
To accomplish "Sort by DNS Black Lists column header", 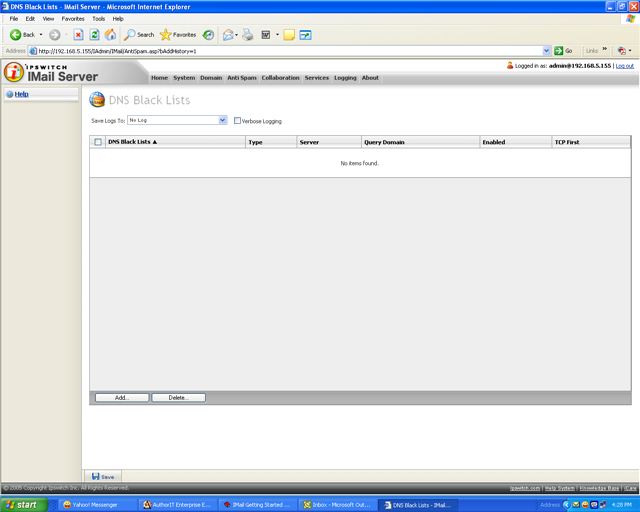I will click(x=176, y=142).
